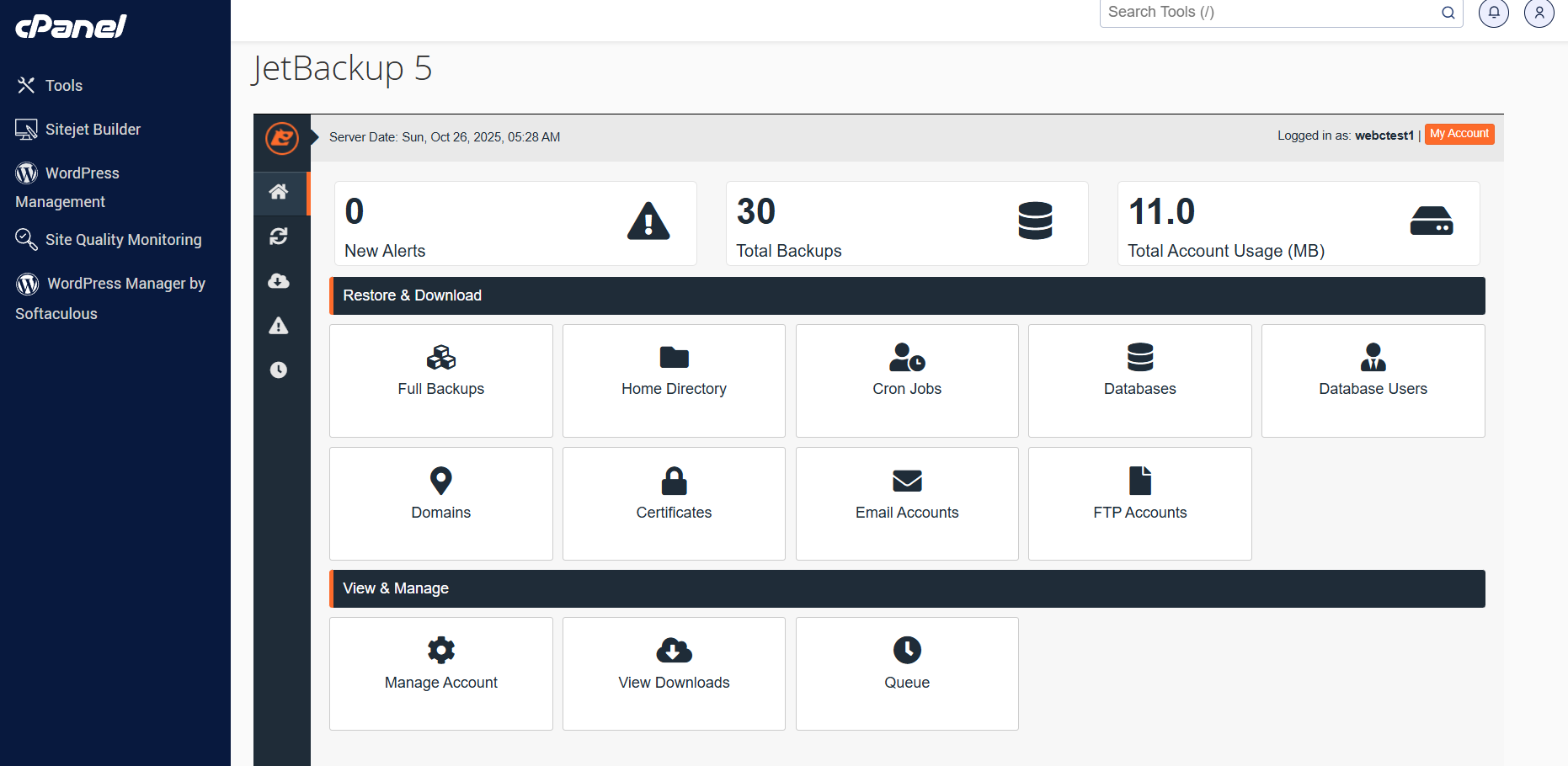Click the username webctest1

click(1384, 136)
